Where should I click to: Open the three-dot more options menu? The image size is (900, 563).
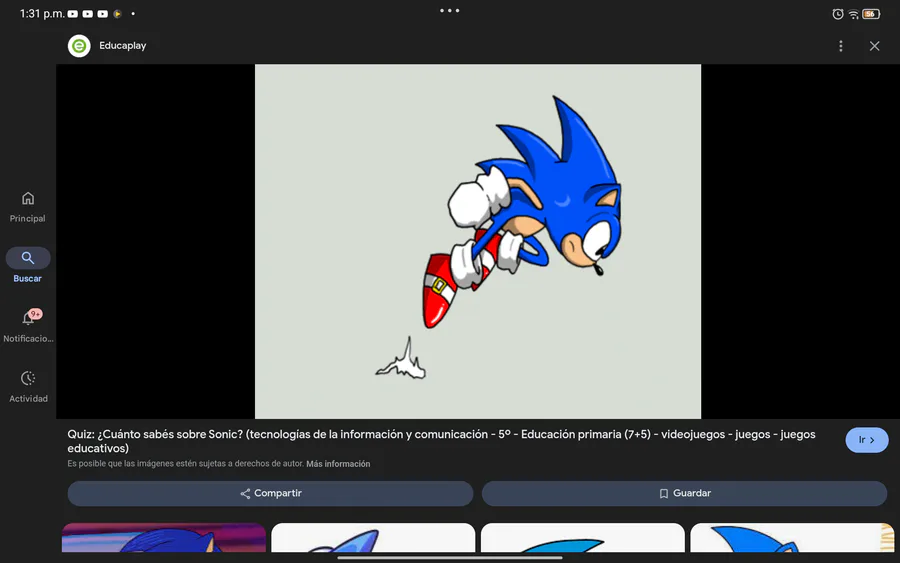(840, 46)
